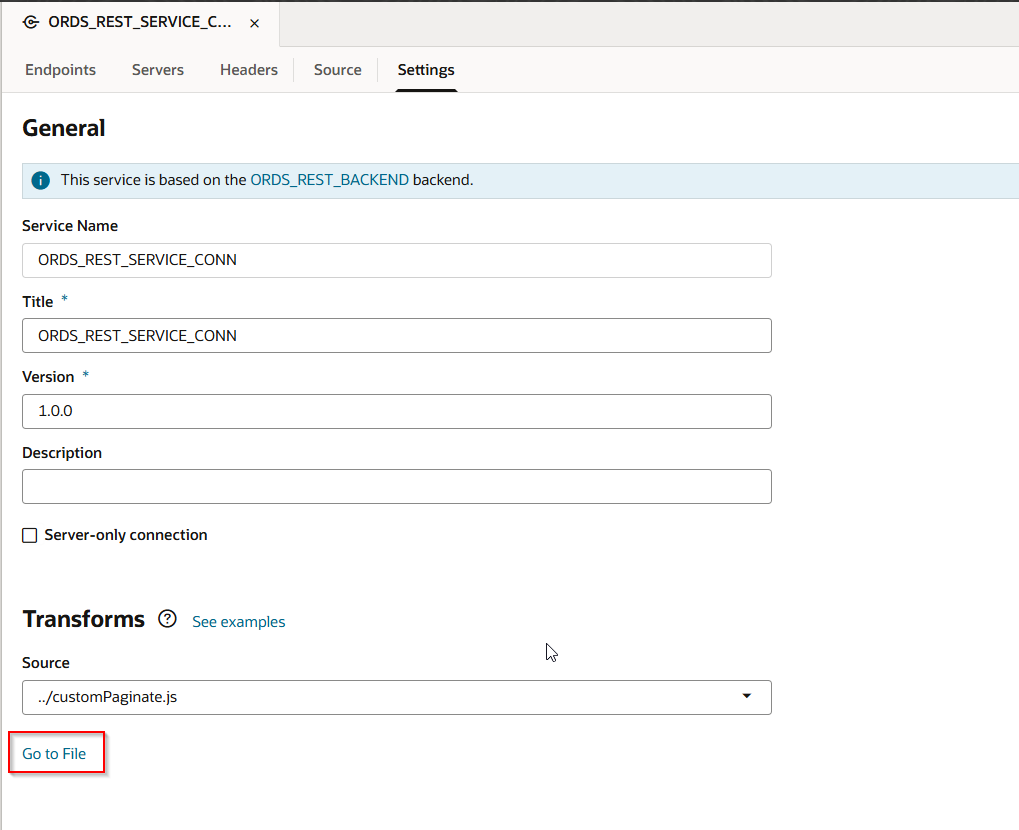Image resolution: width=1019 pixels, height=830 pixels.
Task: Enable the Server-only connection checkbox
Action: (x=30, y=536)
